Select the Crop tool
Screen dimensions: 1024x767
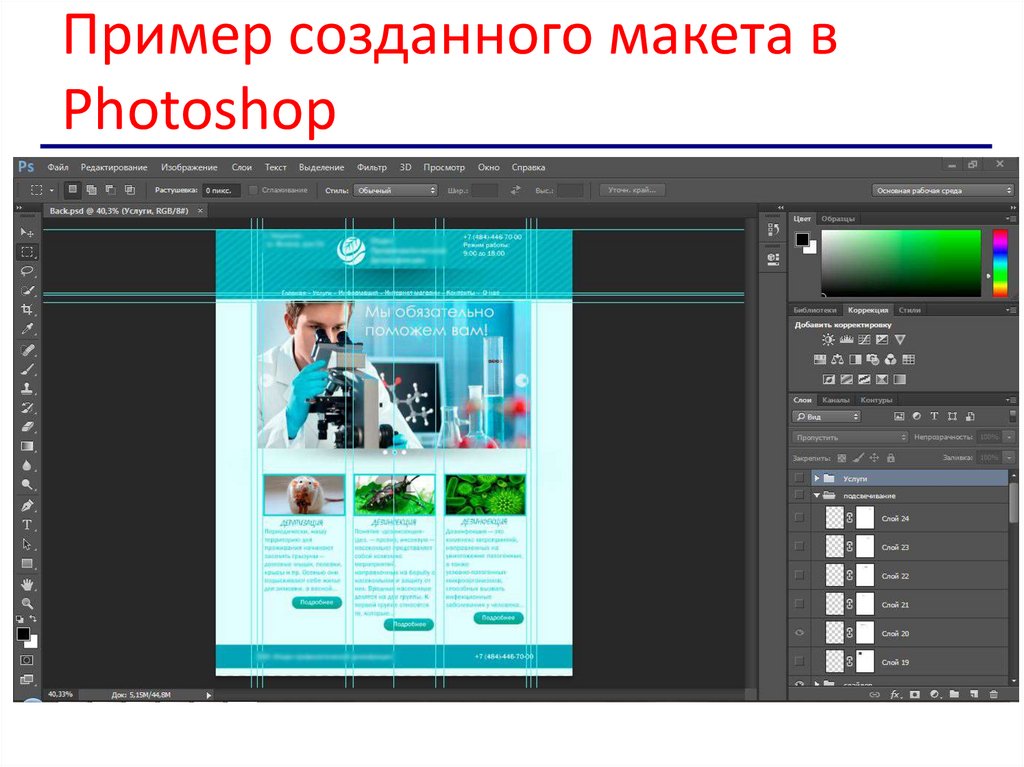(x=27, y=310)
